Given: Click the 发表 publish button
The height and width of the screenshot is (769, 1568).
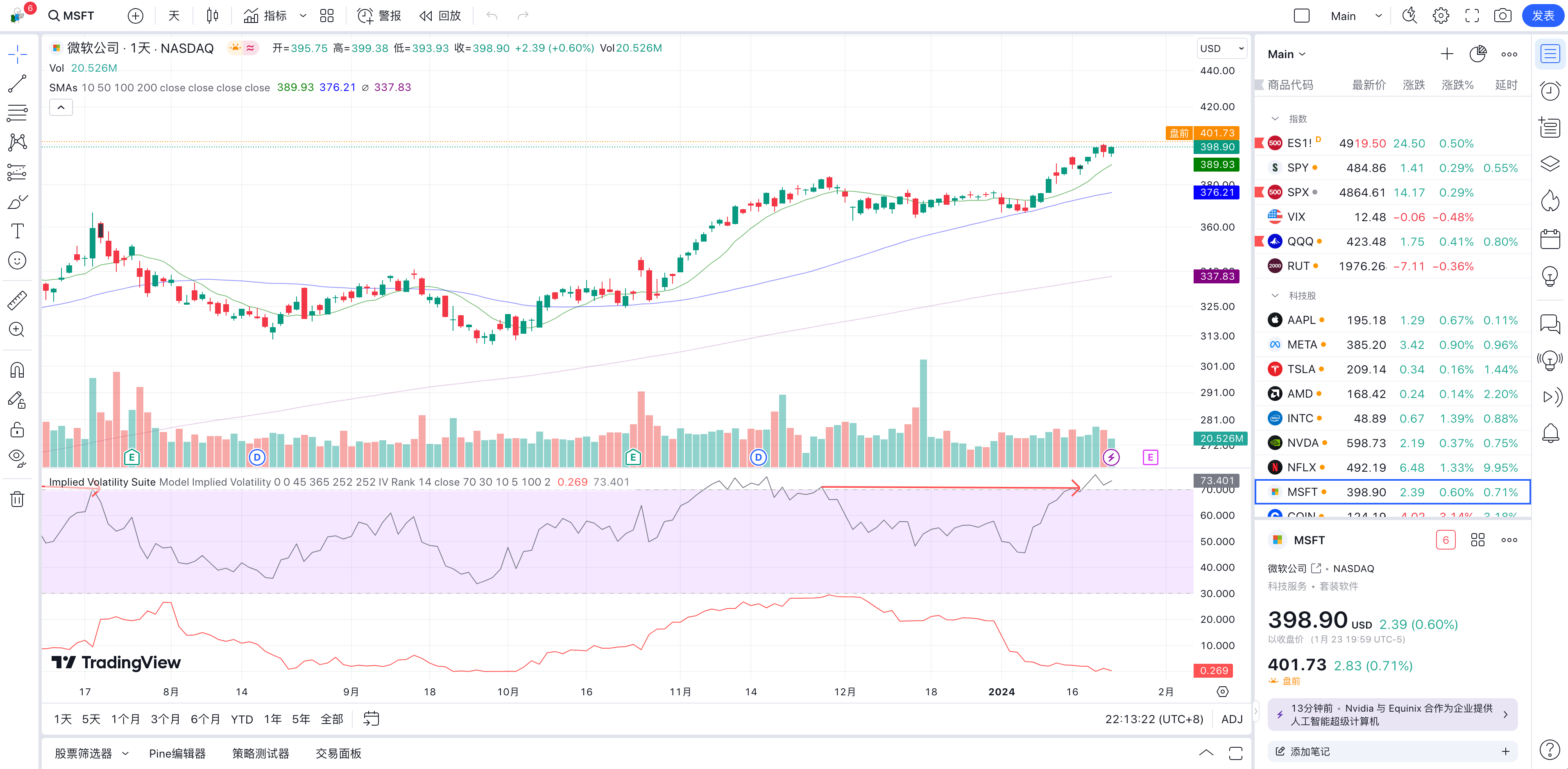Looking at the screenshot, I should [1543, 16].
